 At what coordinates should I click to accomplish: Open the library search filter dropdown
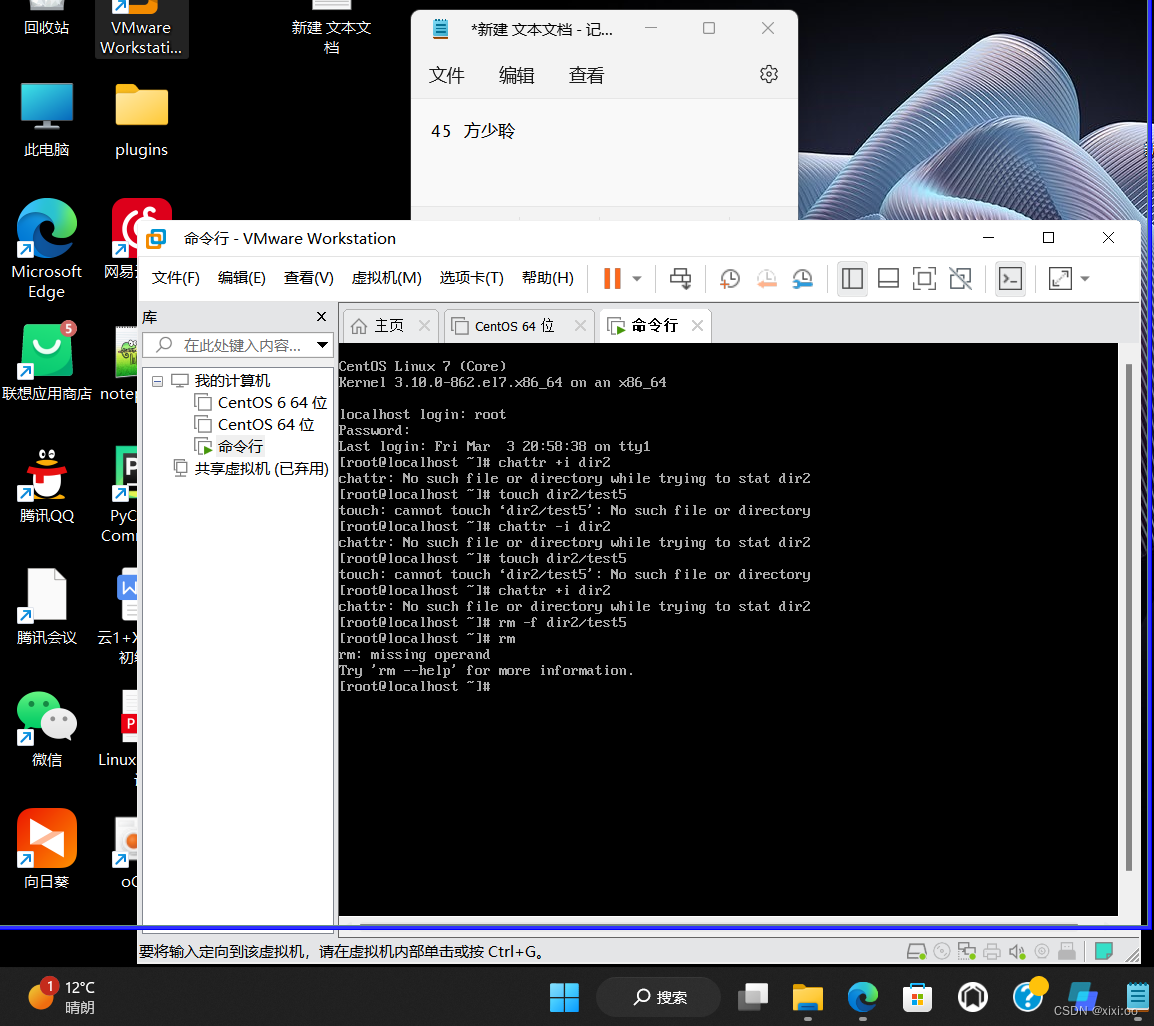click(x=322, y=345)
